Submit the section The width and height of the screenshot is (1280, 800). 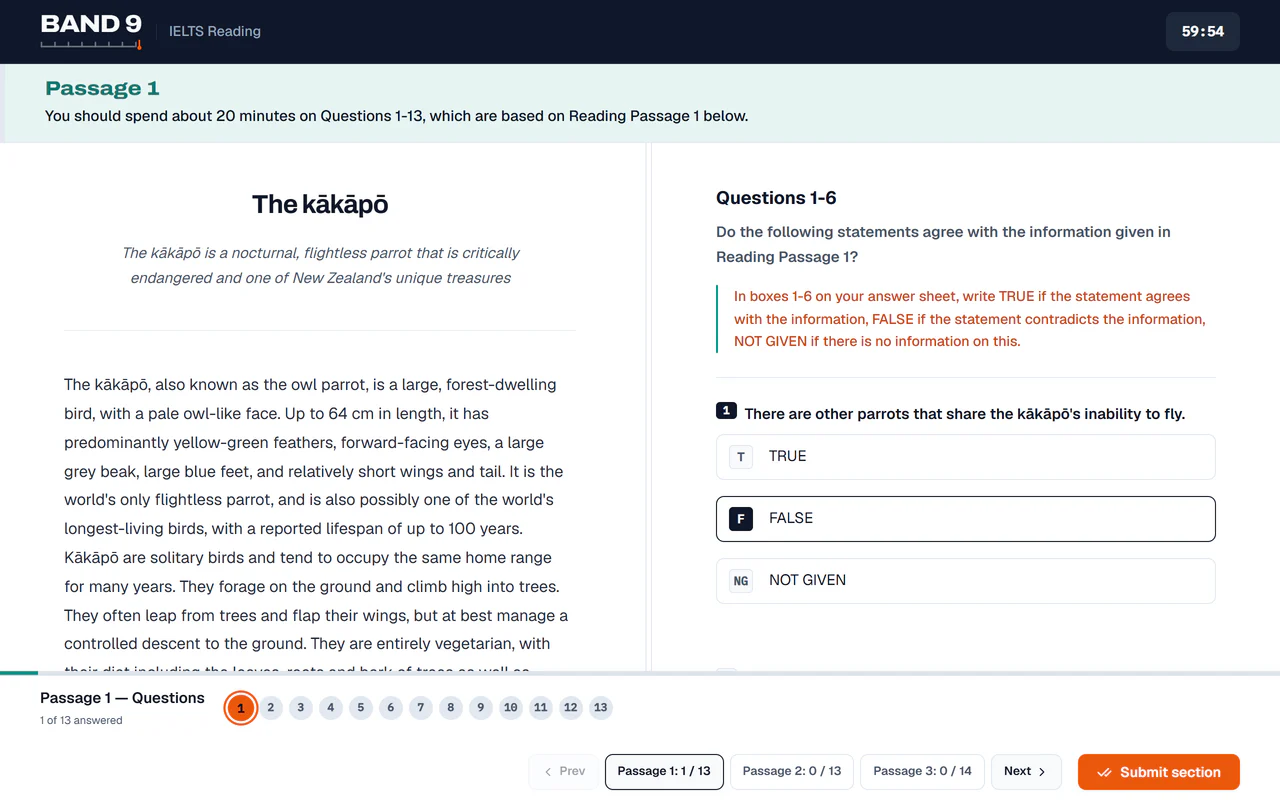pos(1159,772)
